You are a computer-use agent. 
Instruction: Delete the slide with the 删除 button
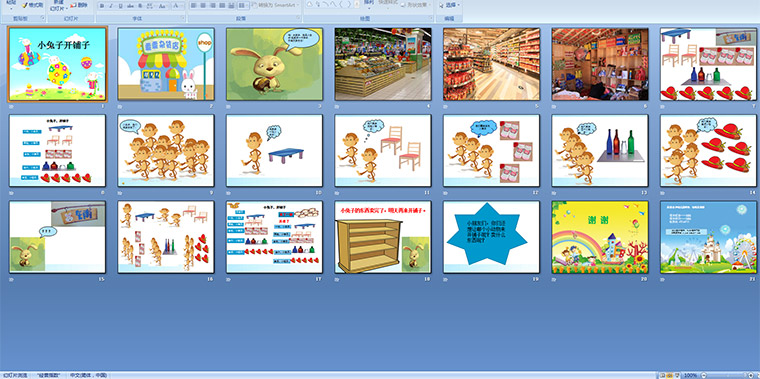79,5
